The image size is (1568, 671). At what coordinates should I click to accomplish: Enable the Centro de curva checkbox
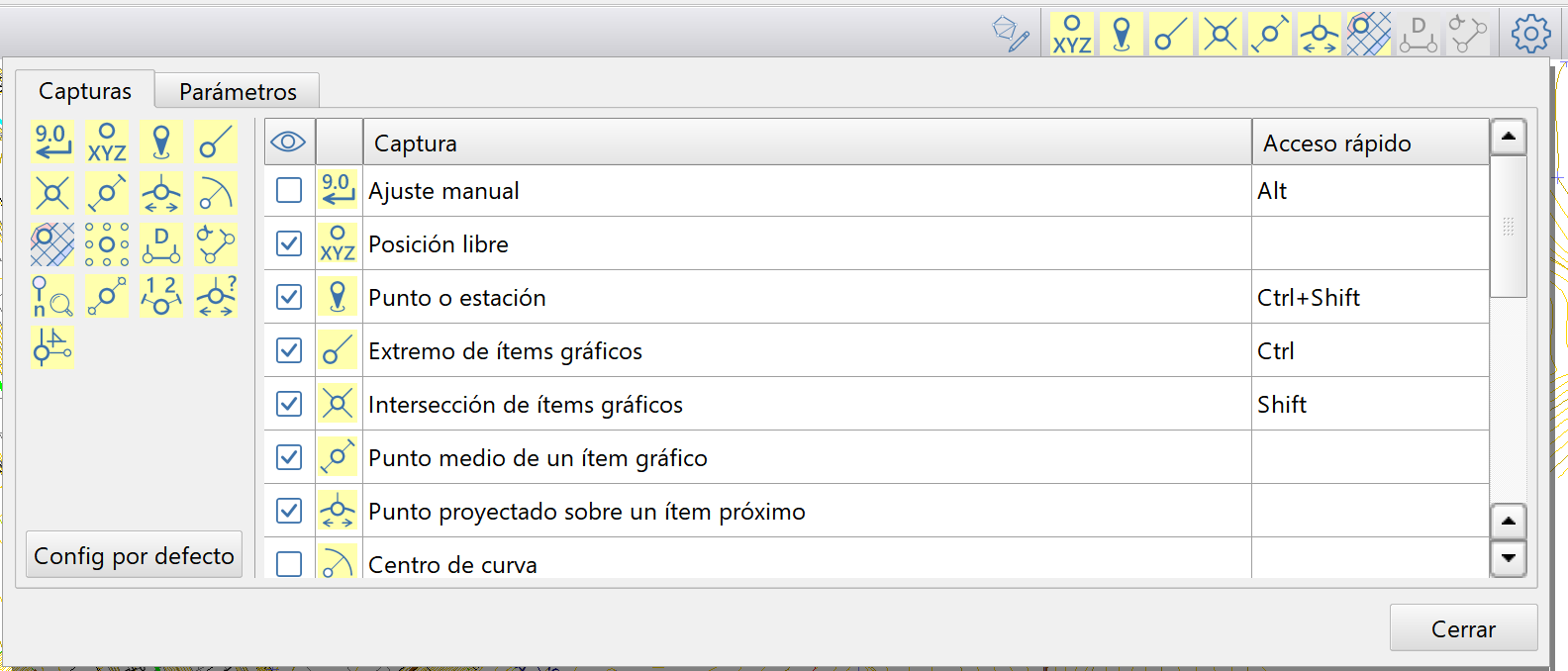[289, 564]
